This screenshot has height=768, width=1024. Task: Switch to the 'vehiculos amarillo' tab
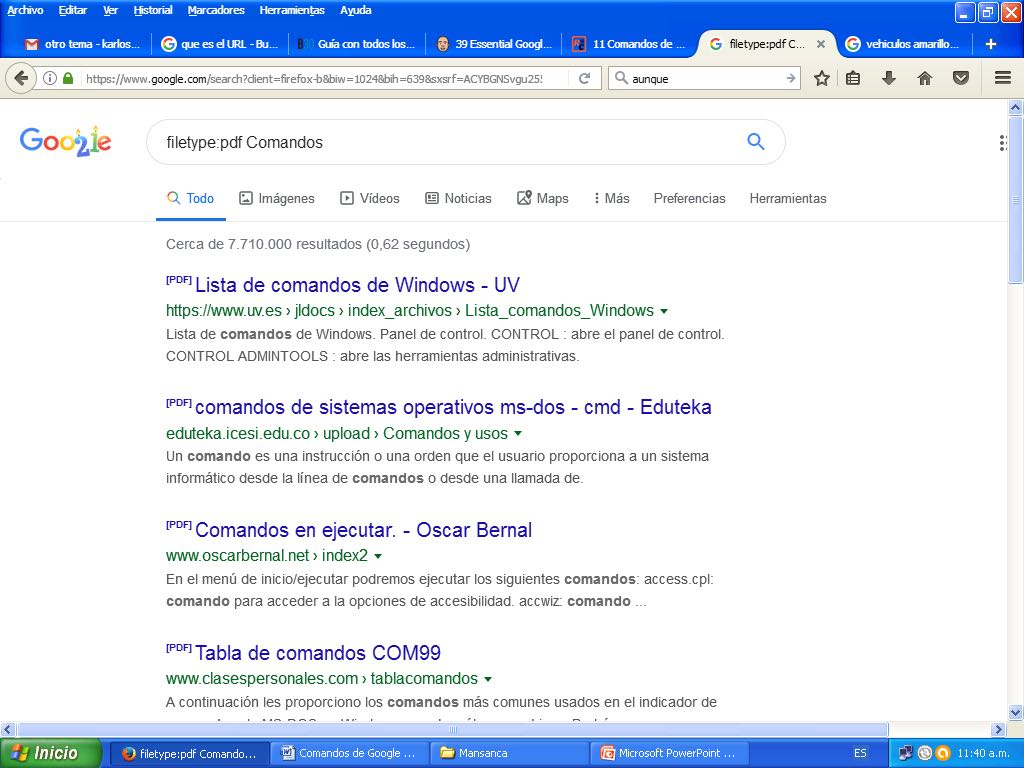point(904,44)
